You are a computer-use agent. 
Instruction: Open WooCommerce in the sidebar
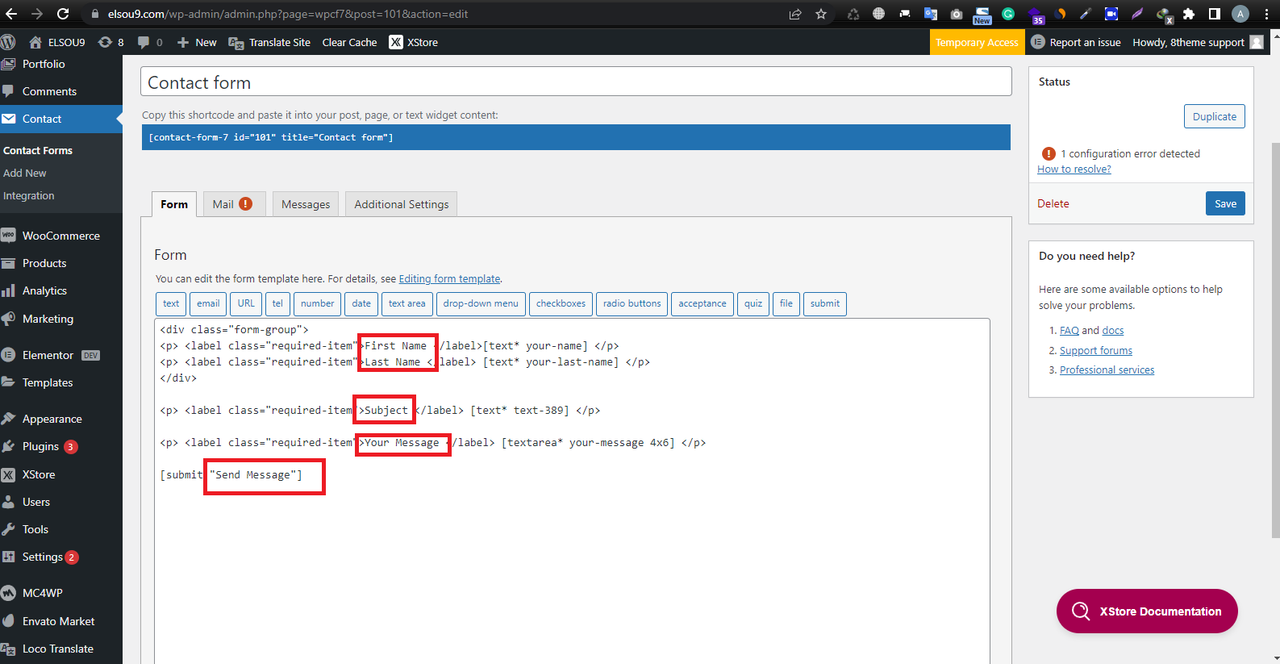(x=61, y=236)
